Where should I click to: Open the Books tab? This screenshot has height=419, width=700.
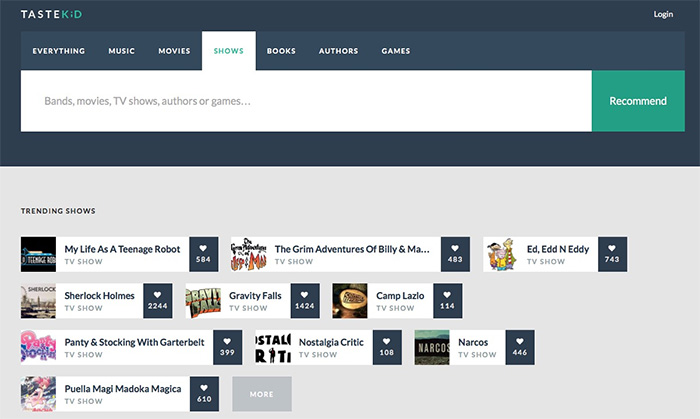coord(281,51)
